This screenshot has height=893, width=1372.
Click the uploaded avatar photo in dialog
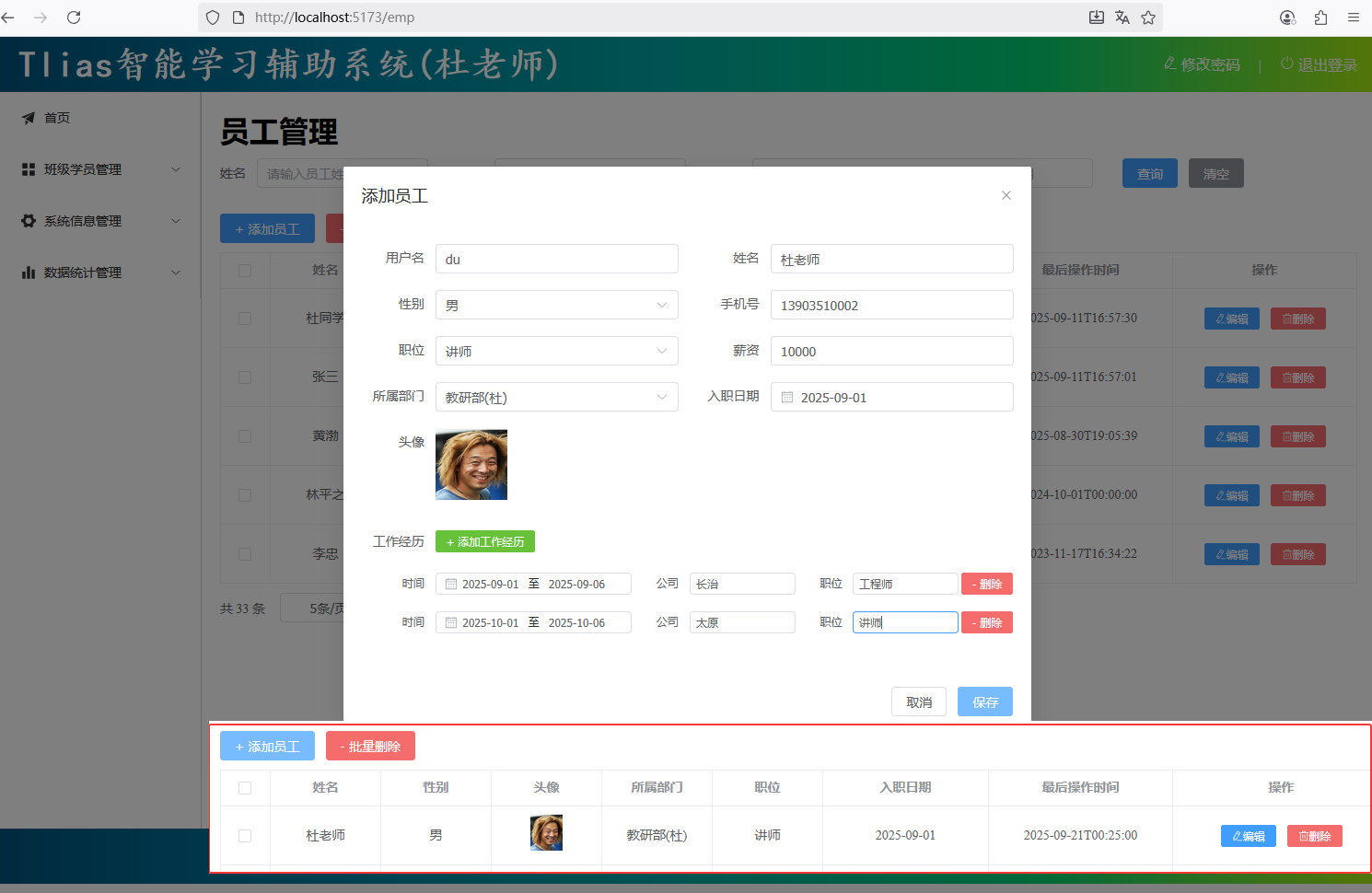coord(471,465)
